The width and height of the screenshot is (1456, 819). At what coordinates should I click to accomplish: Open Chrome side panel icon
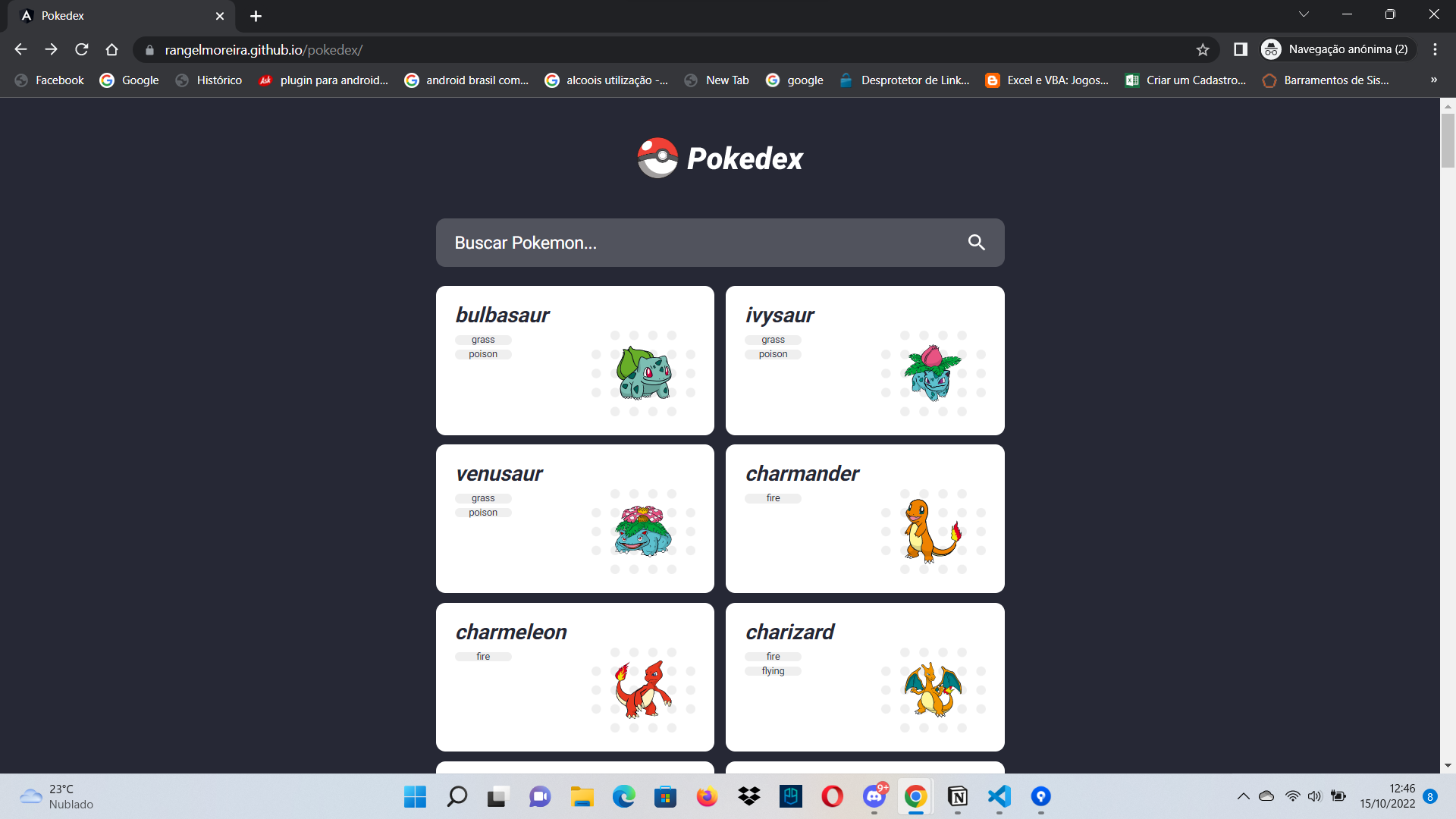click(x=1241, y=50)
